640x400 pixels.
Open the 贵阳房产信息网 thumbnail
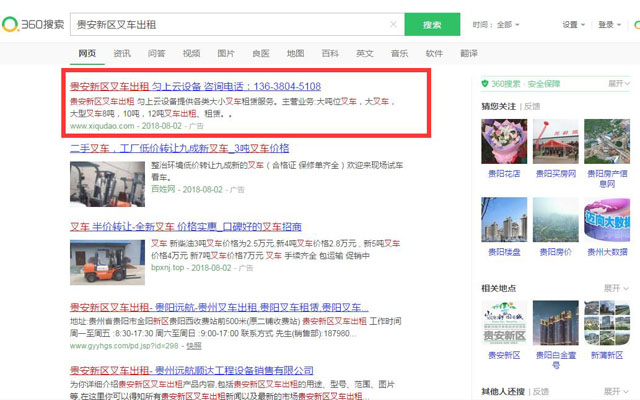607,141
